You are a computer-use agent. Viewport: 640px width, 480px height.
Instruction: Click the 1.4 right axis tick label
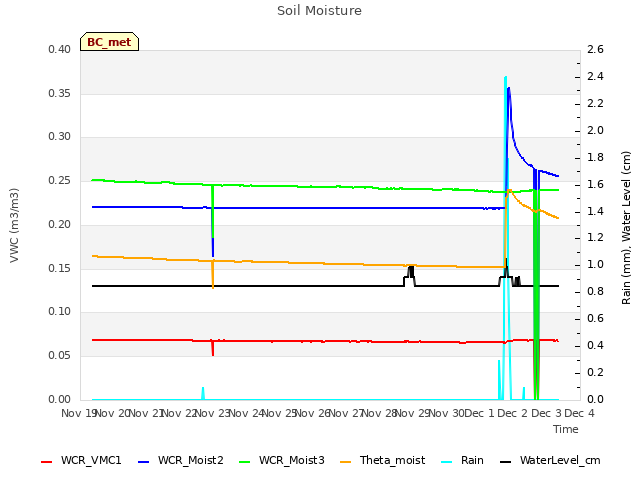(595, 211)
